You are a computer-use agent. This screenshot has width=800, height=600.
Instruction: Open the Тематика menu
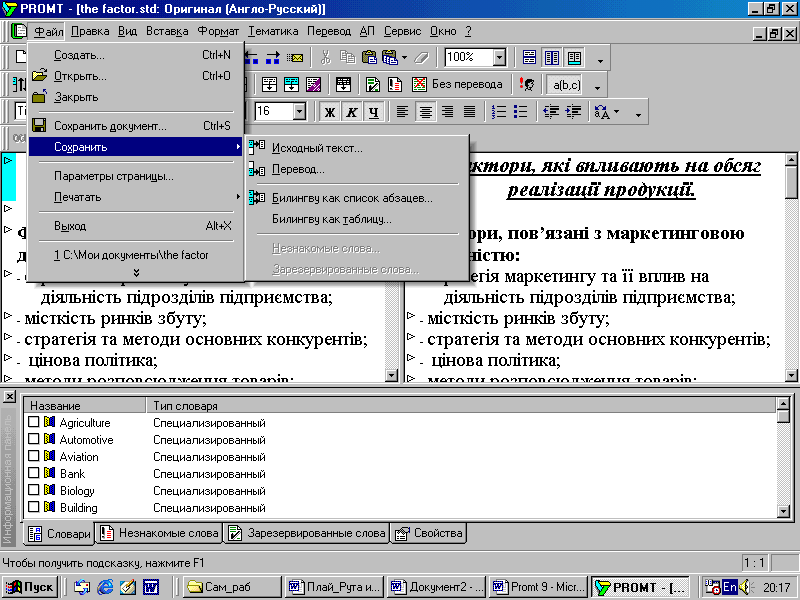click(273, 31)
